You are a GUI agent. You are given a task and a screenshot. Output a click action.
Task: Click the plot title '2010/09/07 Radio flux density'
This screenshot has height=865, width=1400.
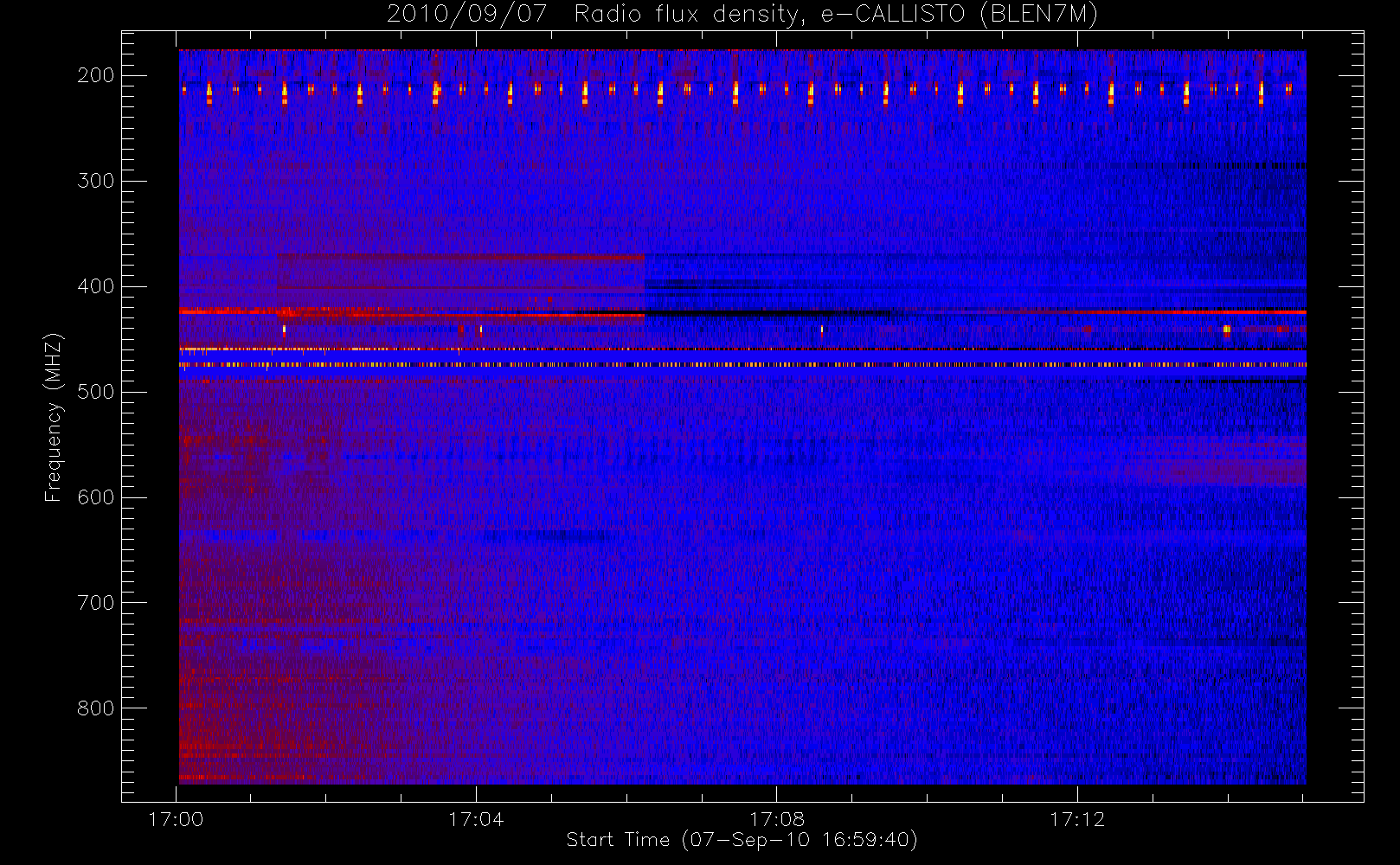[x=596, y=16]
